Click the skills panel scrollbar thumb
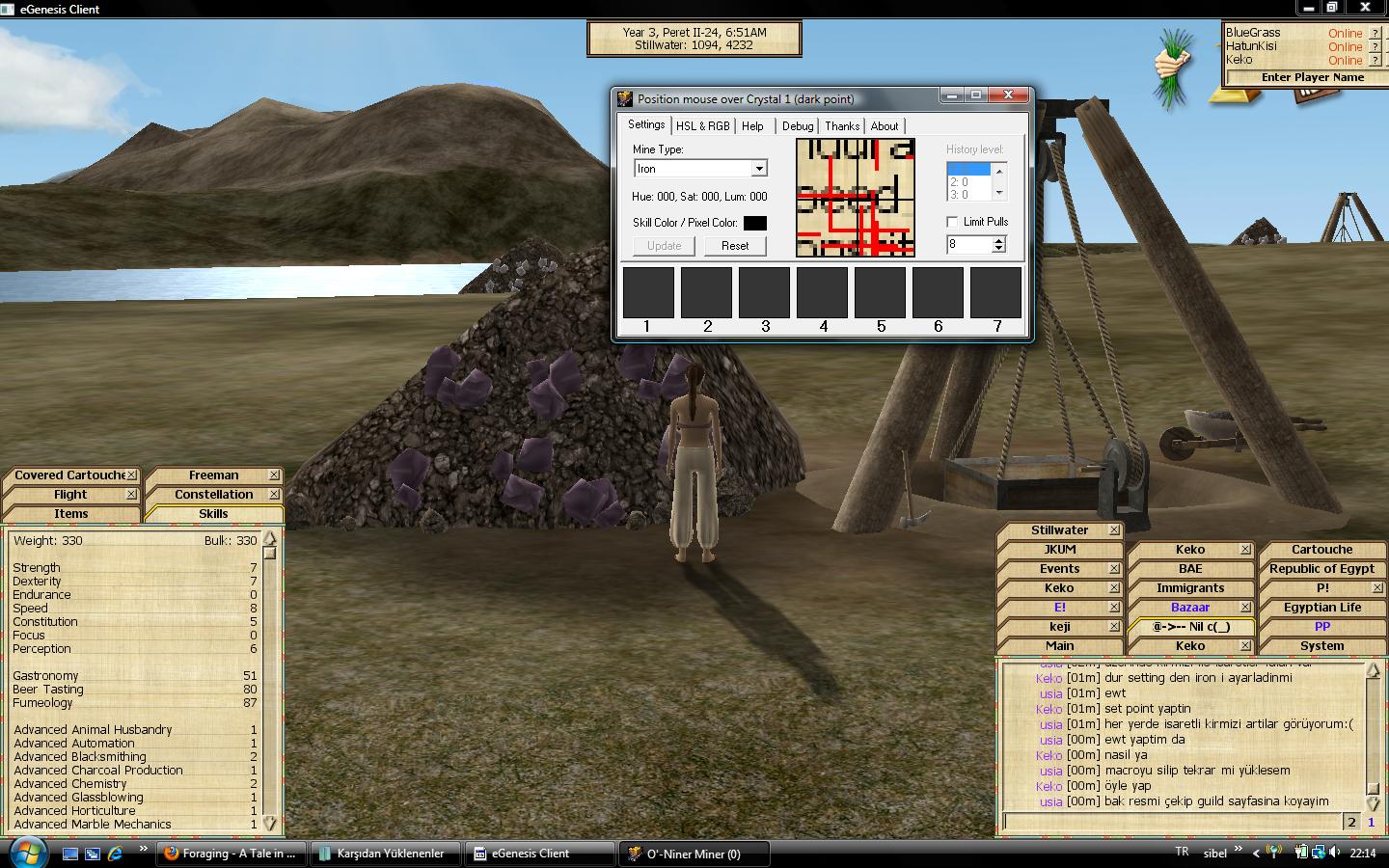This screenshot has height=868, width=1389. click(270, 554)
